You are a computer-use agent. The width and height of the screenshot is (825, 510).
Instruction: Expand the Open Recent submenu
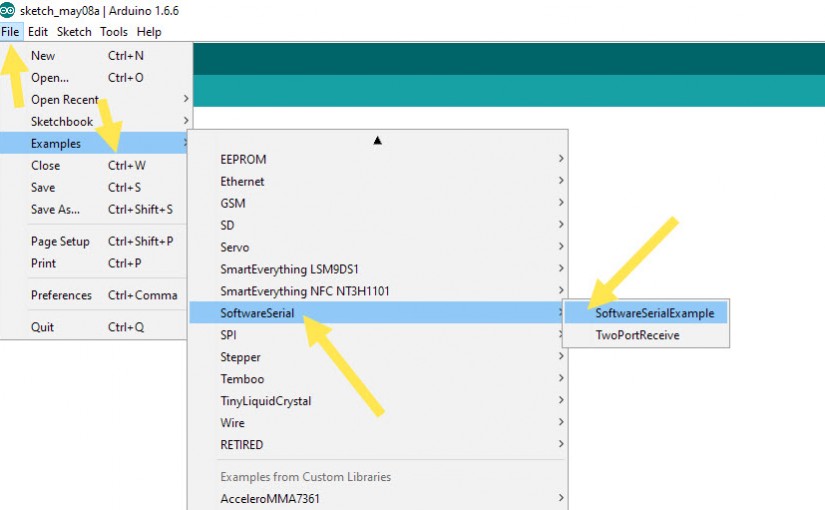pos(65,100)
